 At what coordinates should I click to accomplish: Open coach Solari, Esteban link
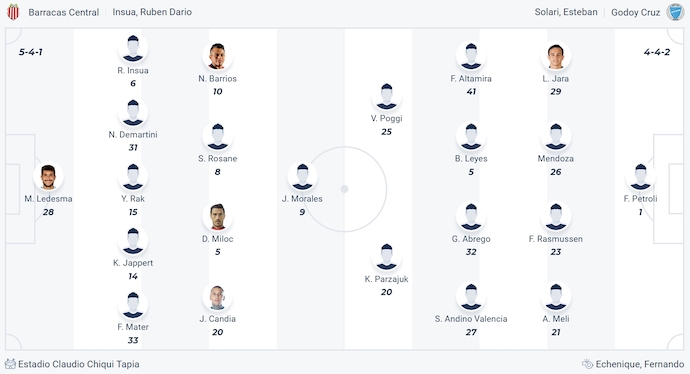click(x=566, y=12)
